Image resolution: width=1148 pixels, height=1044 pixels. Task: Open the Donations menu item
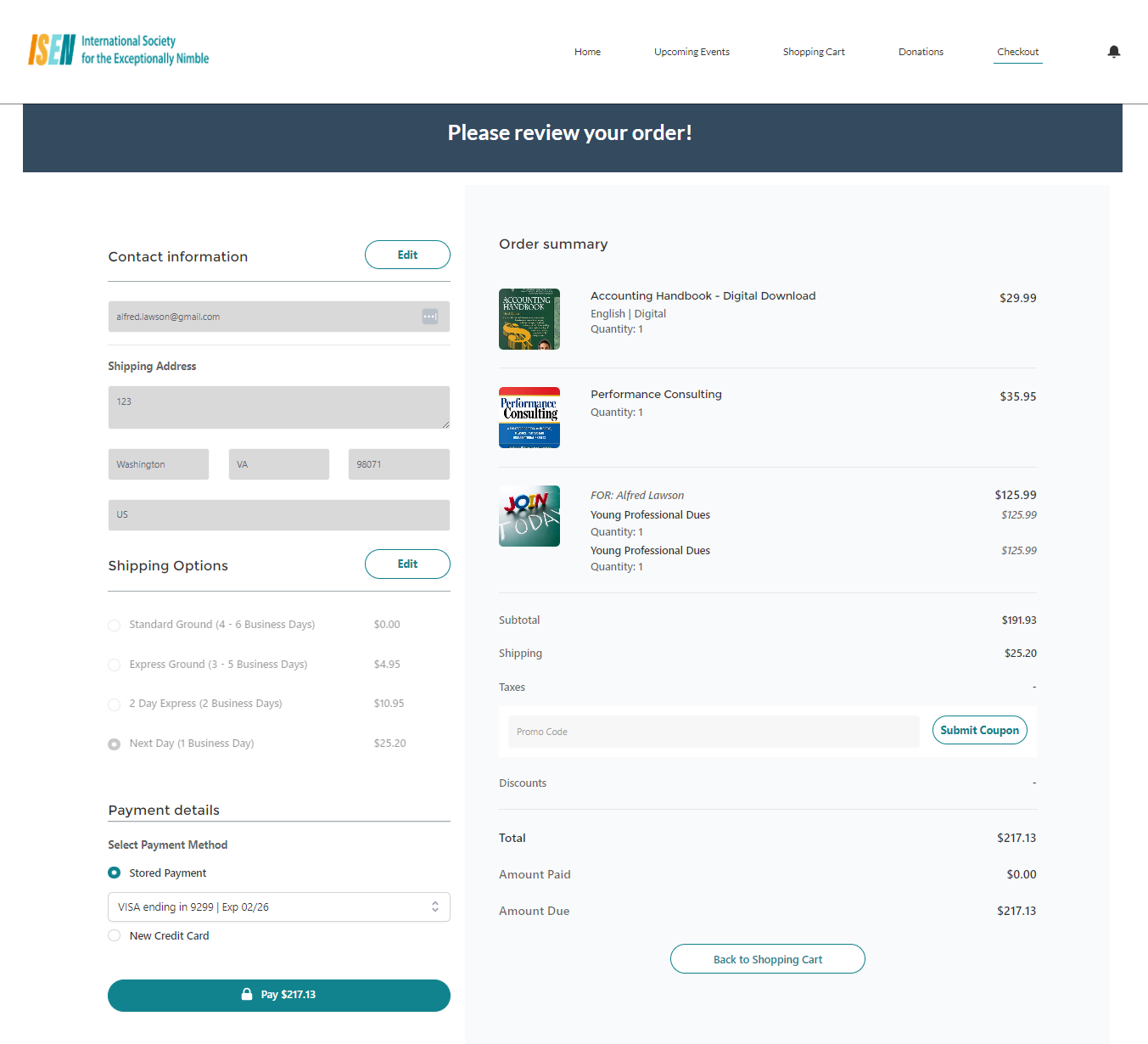(921, 52)
